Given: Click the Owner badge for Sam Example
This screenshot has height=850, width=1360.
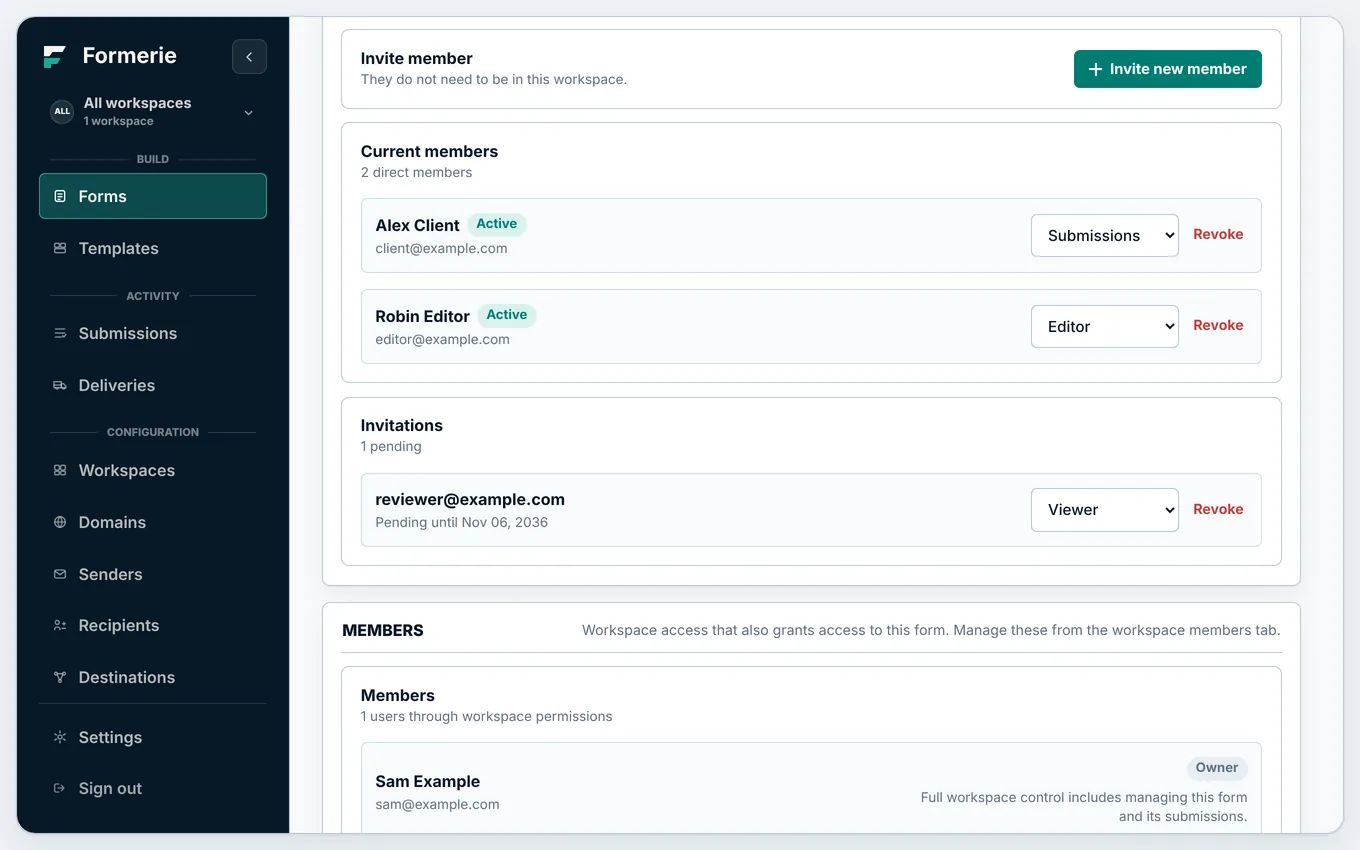Looking at the screenshot, I should [x=1217, y=768].
